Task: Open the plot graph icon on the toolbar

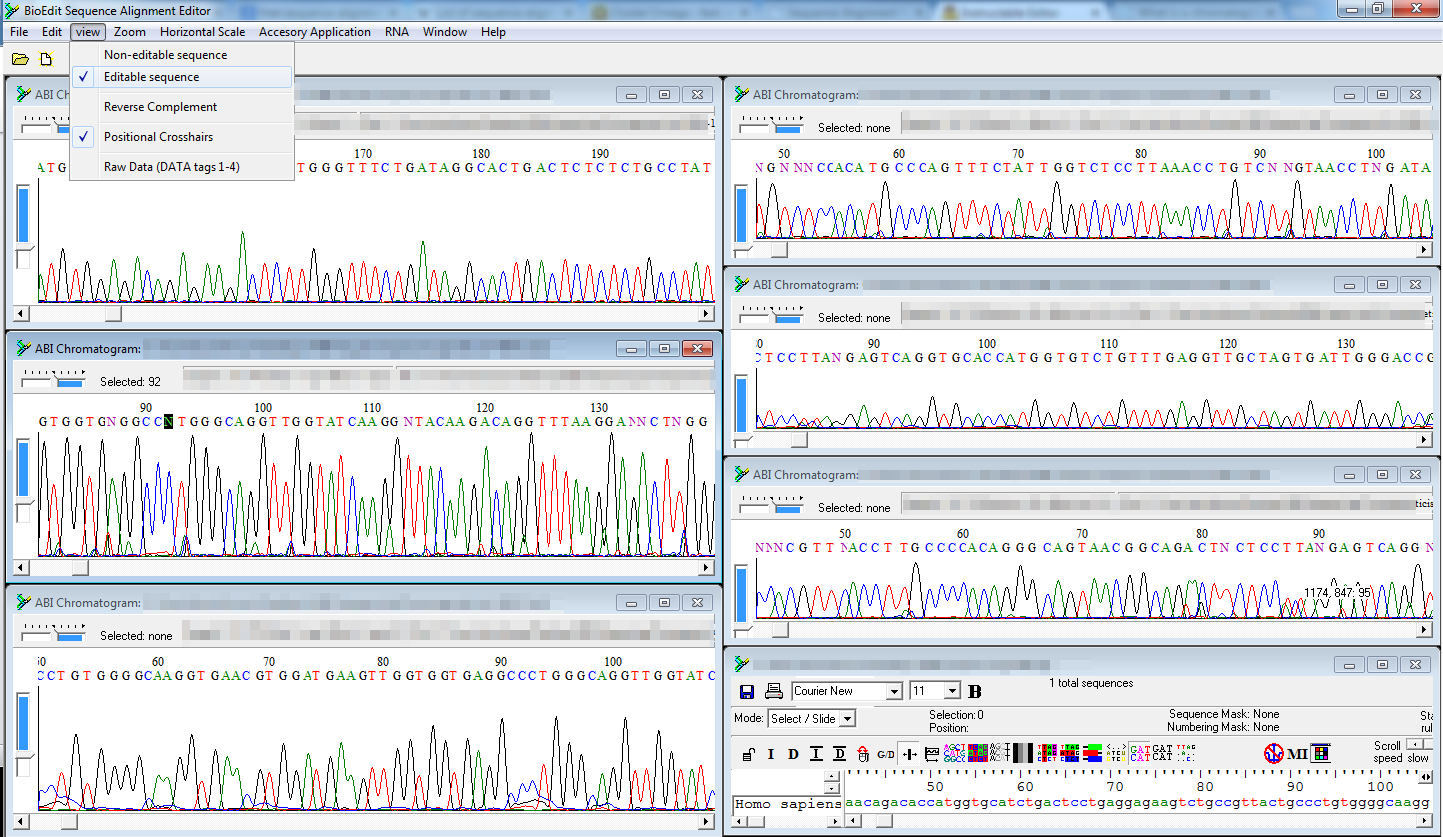Action: pos(933,753)
